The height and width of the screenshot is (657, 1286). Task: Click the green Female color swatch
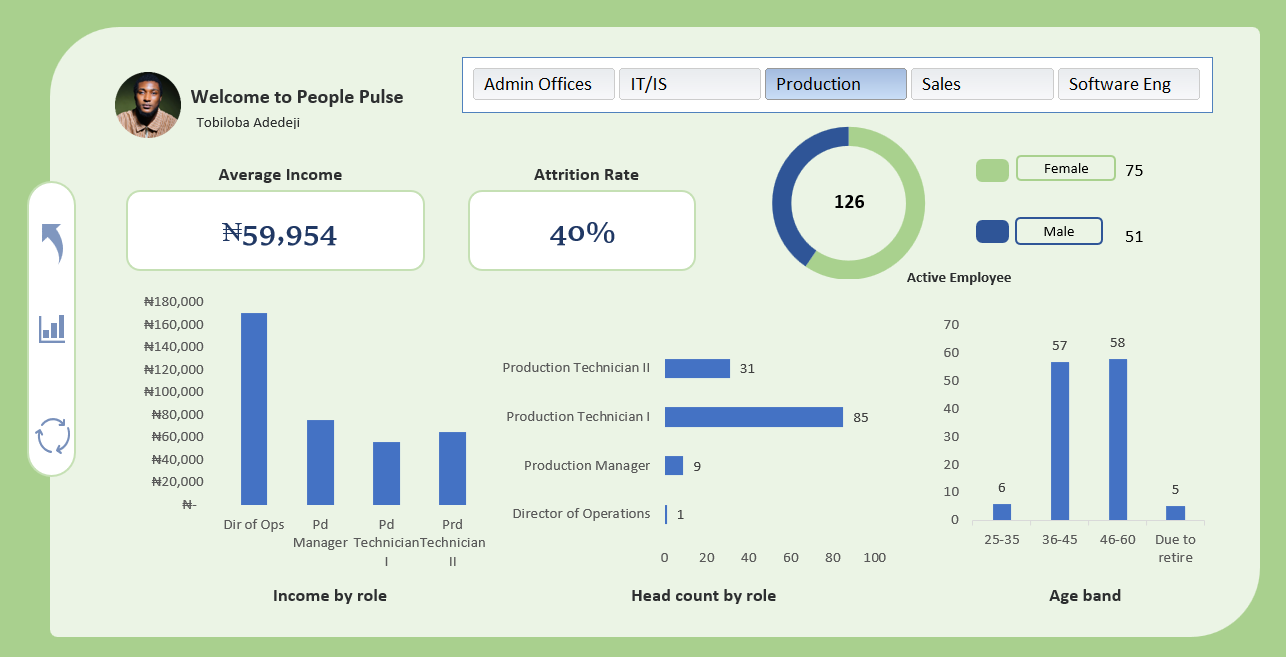992,170
